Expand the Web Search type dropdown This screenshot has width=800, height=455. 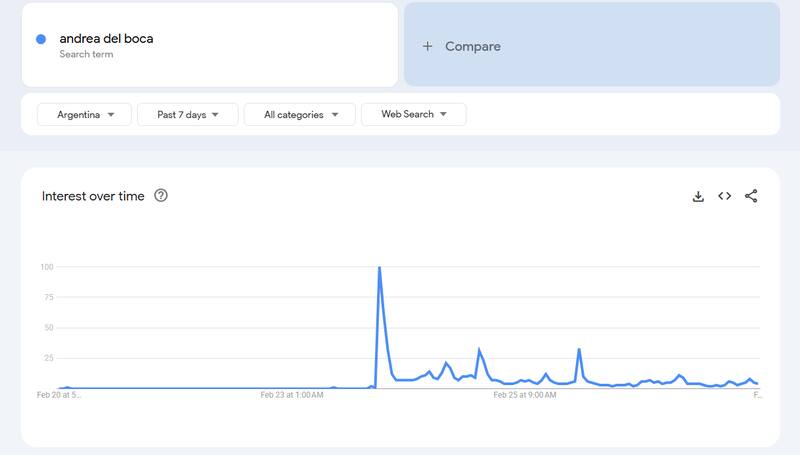click(413, 115)
